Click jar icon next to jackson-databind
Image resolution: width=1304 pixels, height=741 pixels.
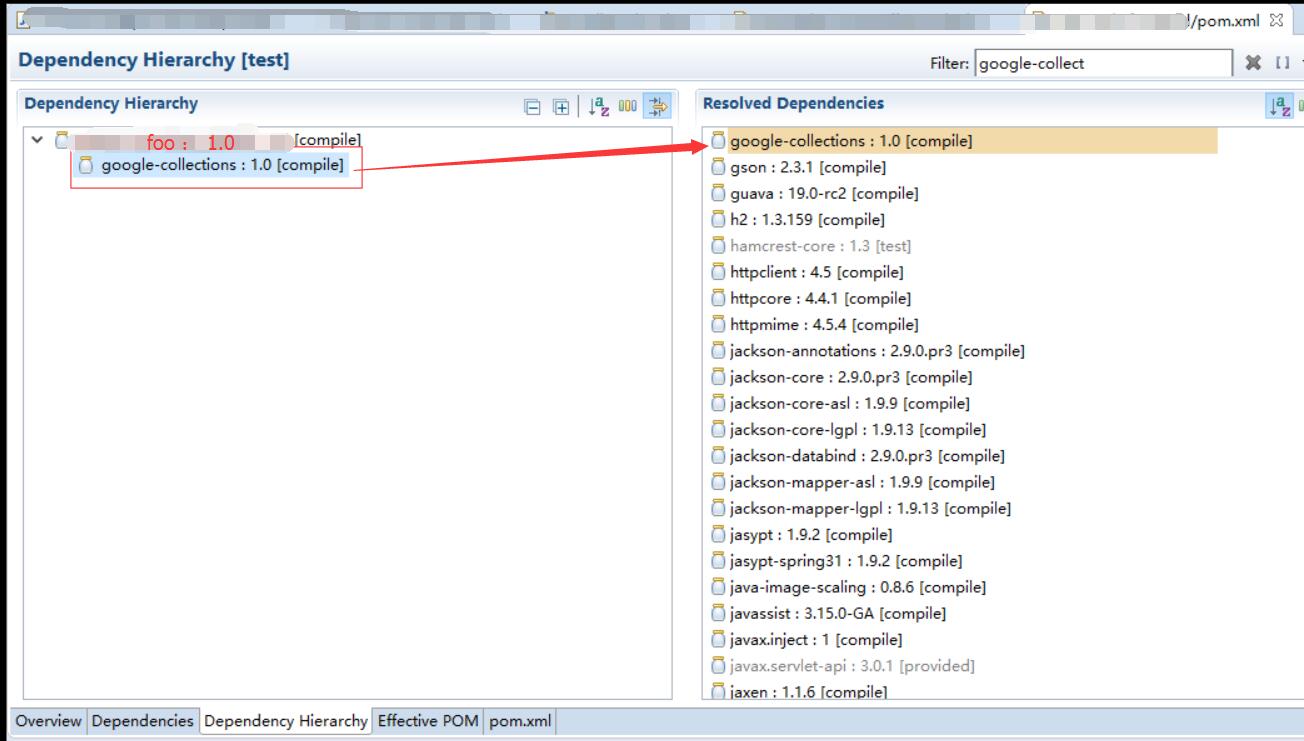click(718, 456)
